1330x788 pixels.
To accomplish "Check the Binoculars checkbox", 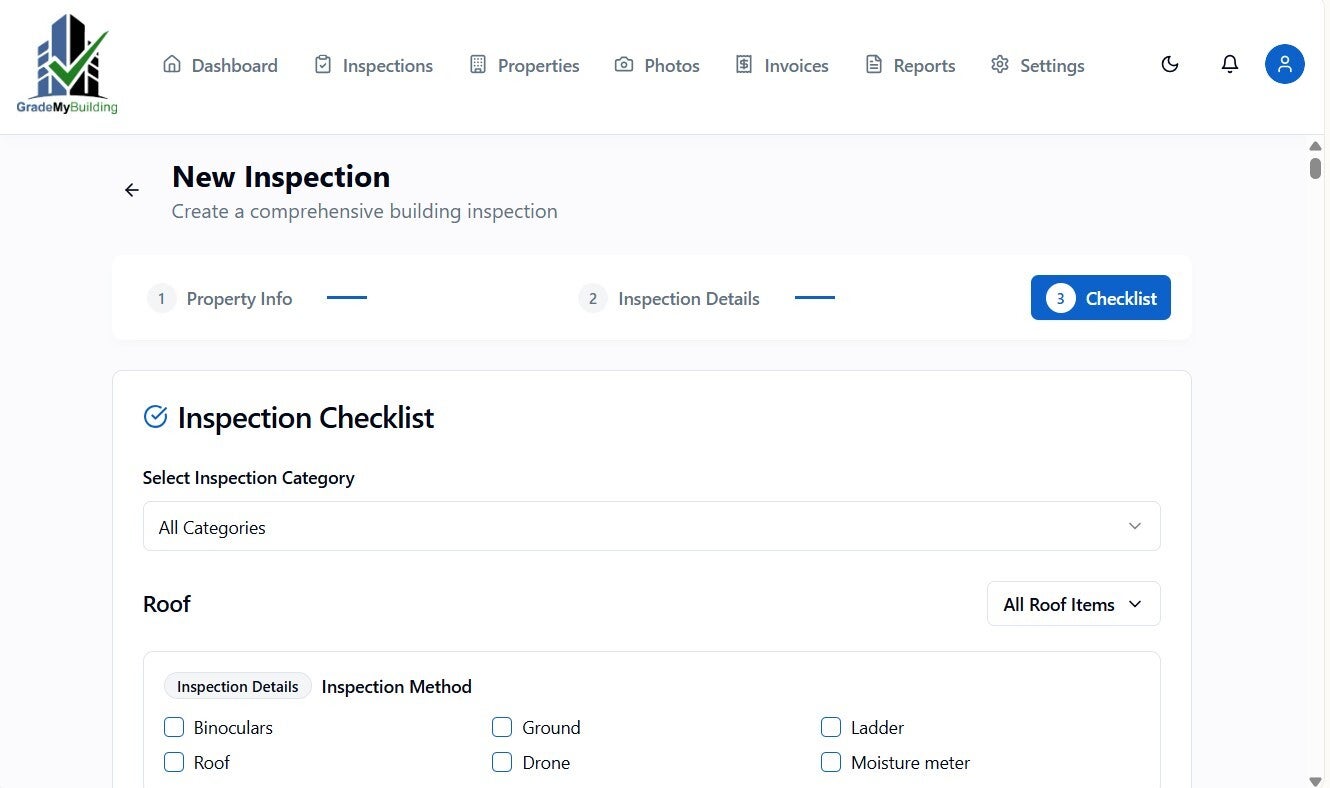I will [174, 727].
